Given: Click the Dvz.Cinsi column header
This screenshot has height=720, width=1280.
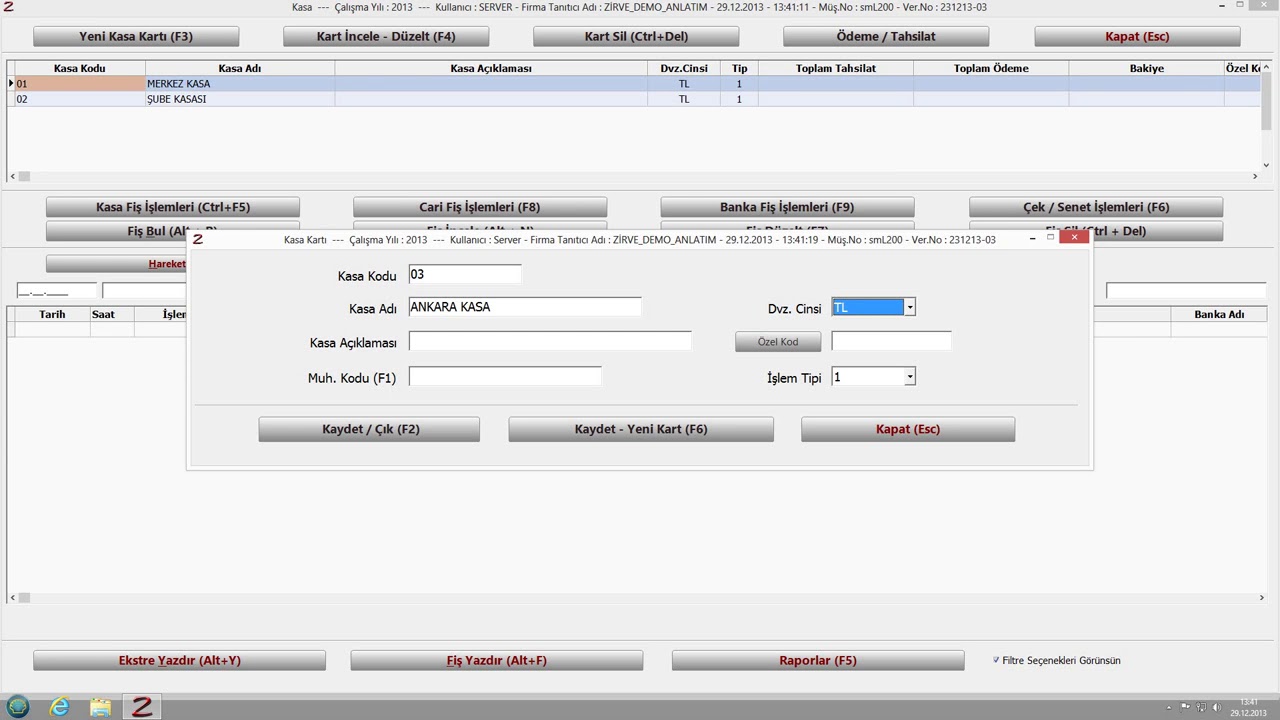Looking at the screenshot, I should (684, 68).
